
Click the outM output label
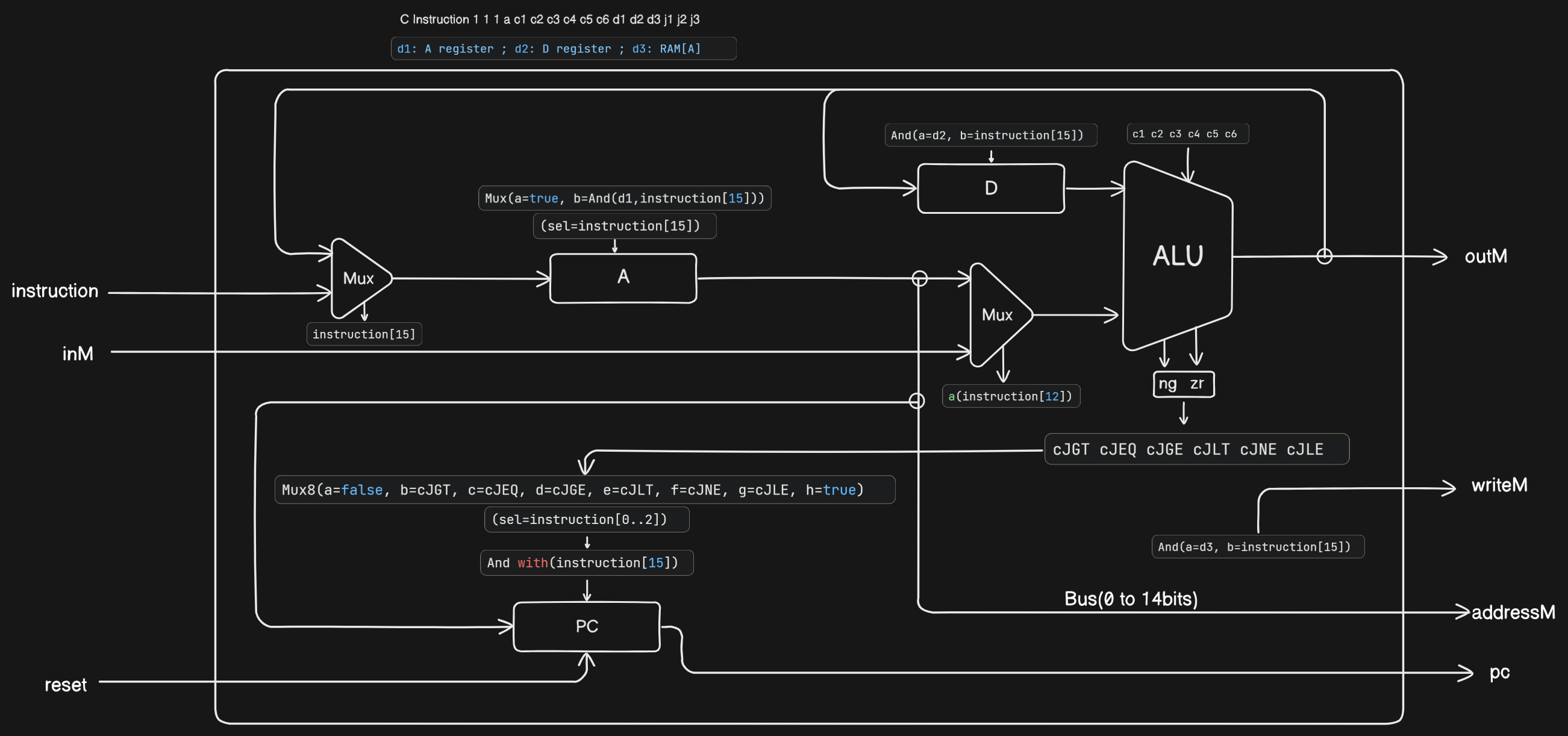click(x=1485, y=257)
